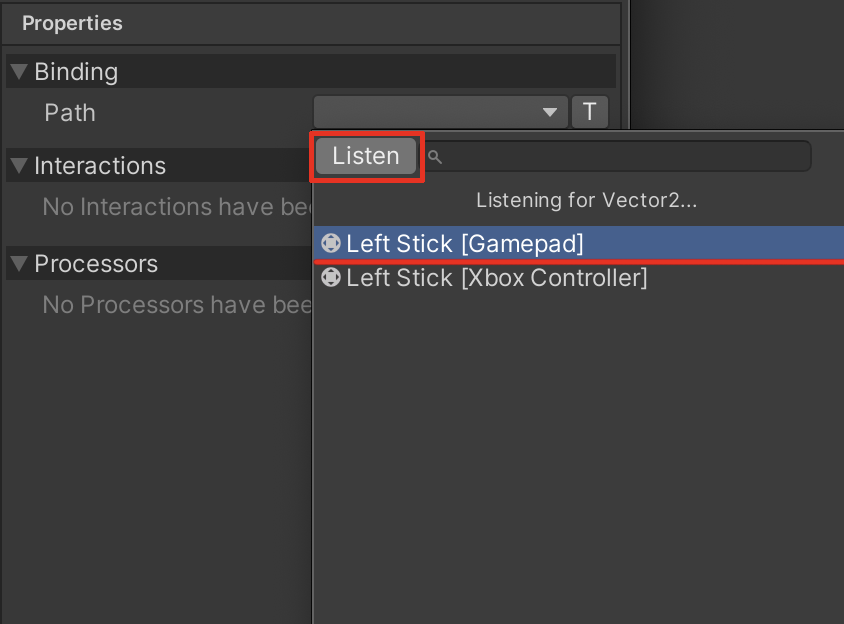The width and height of the screenshot is (844, 624).
Task: Click the Properties panel header
Action: (72, 23)
